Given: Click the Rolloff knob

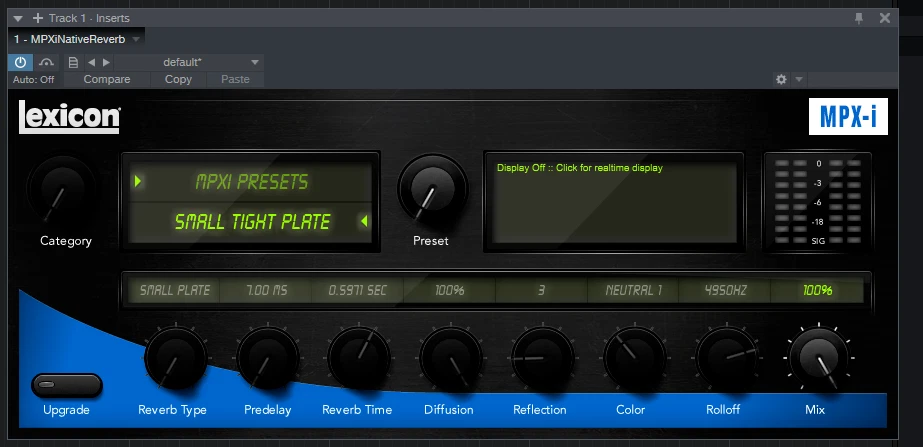Looking at the screenshot, I should point(726,357).
